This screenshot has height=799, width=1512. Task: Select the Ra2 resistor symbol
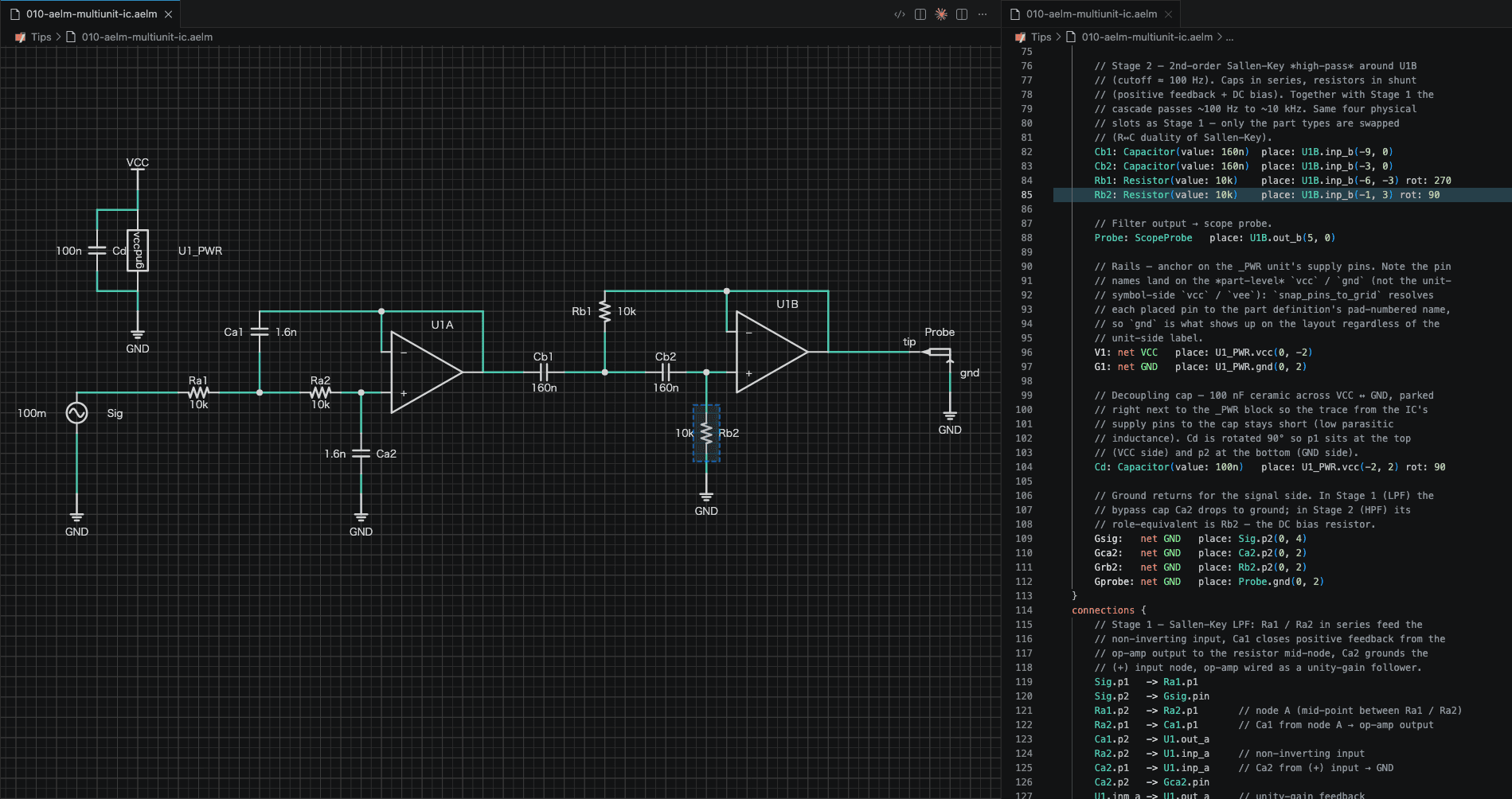pos(320,392)
